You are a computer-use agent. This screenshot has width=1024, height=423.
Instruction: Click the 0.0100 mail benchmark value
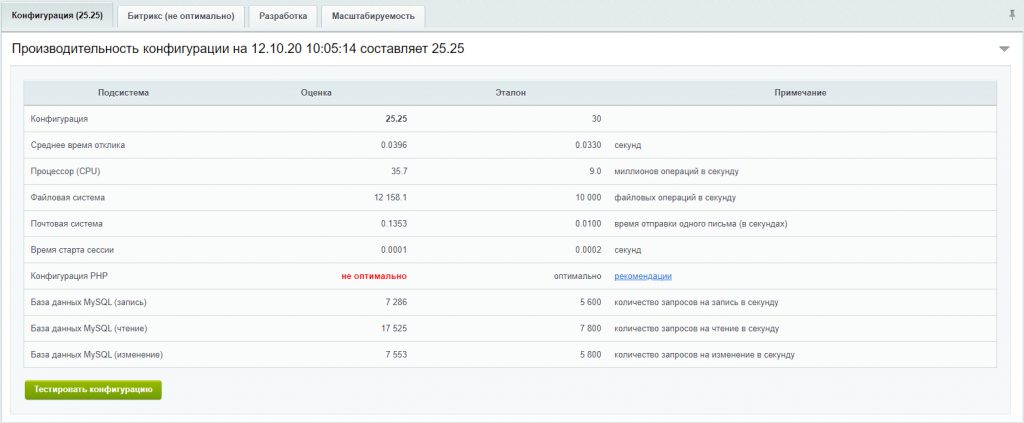pos(588,223)
